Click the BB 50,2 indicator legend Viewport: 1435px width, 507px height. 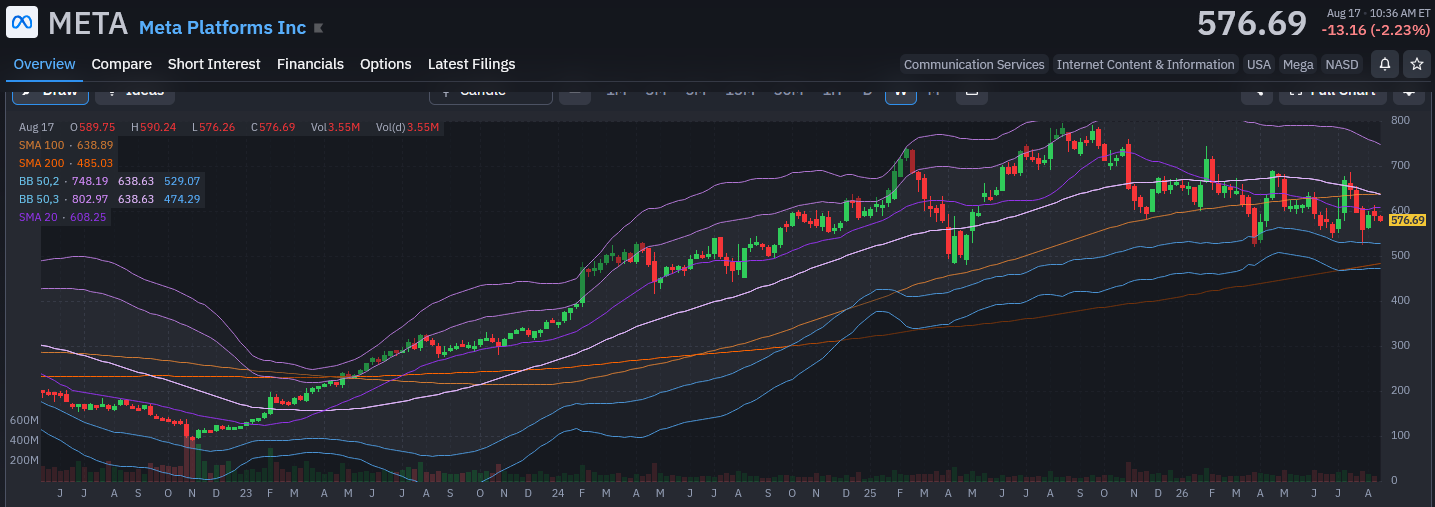(109, 181)
